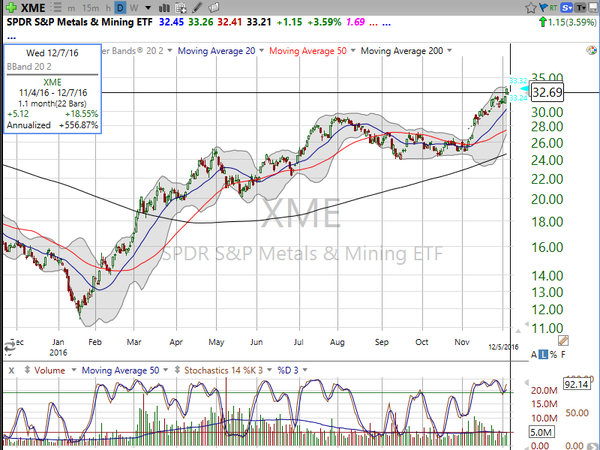Select the 15m timeframe
Screen dimensions: 600x450
(x=90, y=8)
